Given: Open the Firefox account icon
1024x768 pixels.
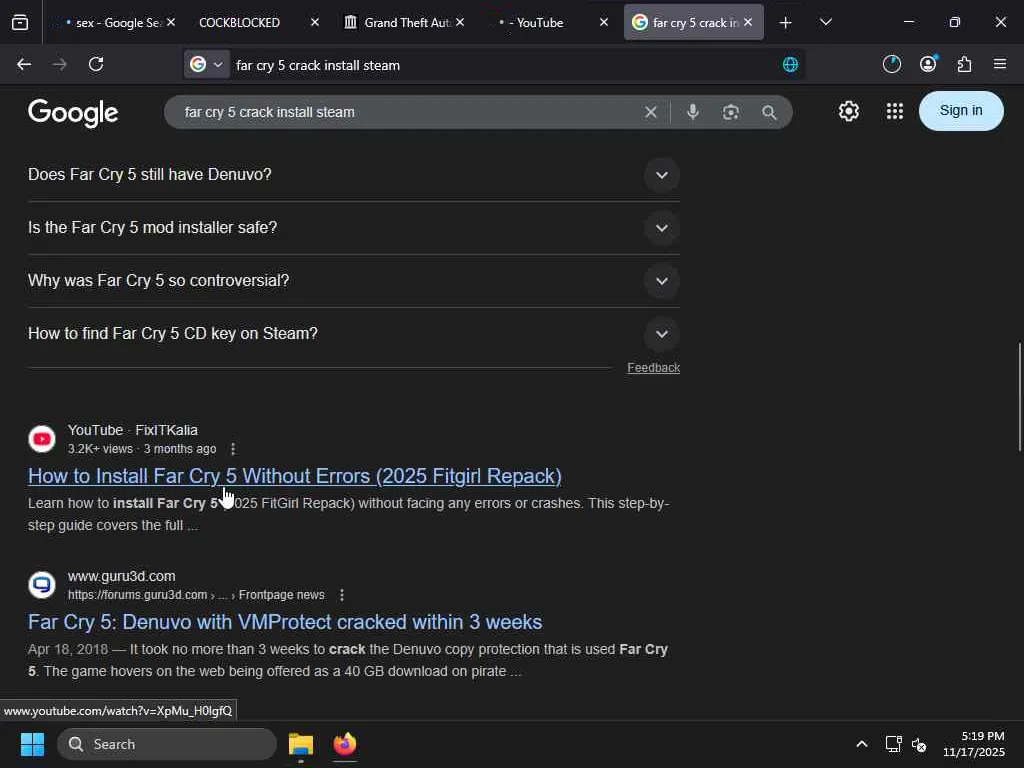Looking at the screenshot, I should click(928, 63).
